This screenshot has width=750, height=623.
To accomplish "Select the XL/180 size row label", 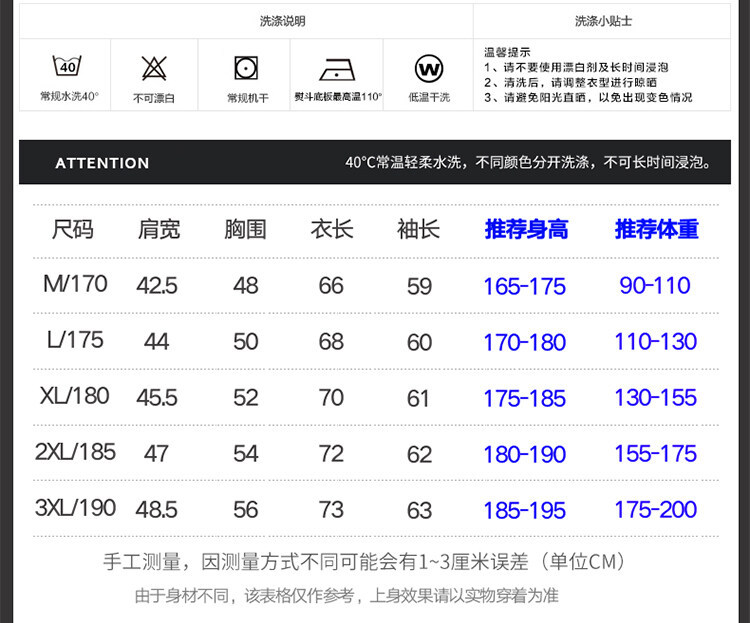I will coord(75,396).
